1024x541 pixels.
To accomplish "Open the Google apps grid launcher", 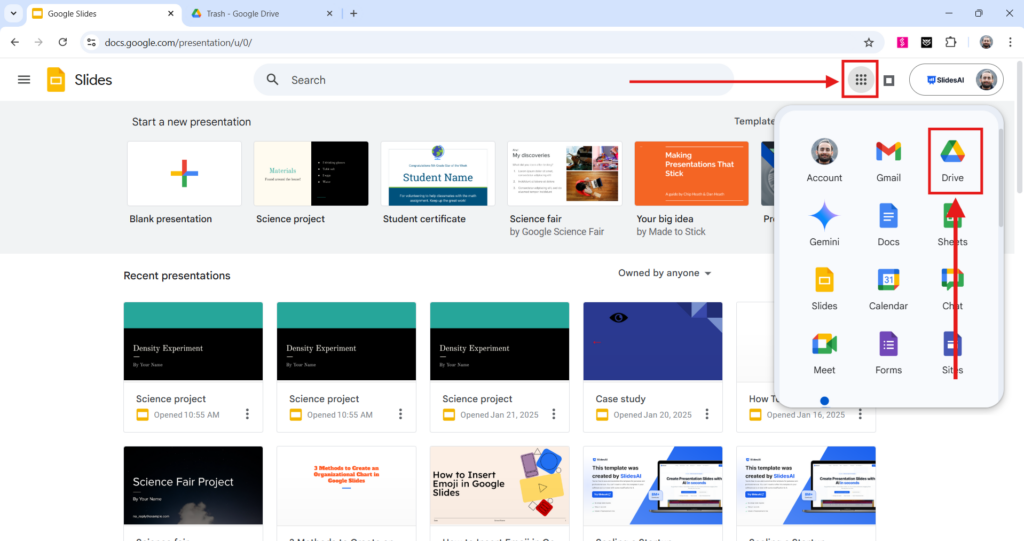I will 860,80.
